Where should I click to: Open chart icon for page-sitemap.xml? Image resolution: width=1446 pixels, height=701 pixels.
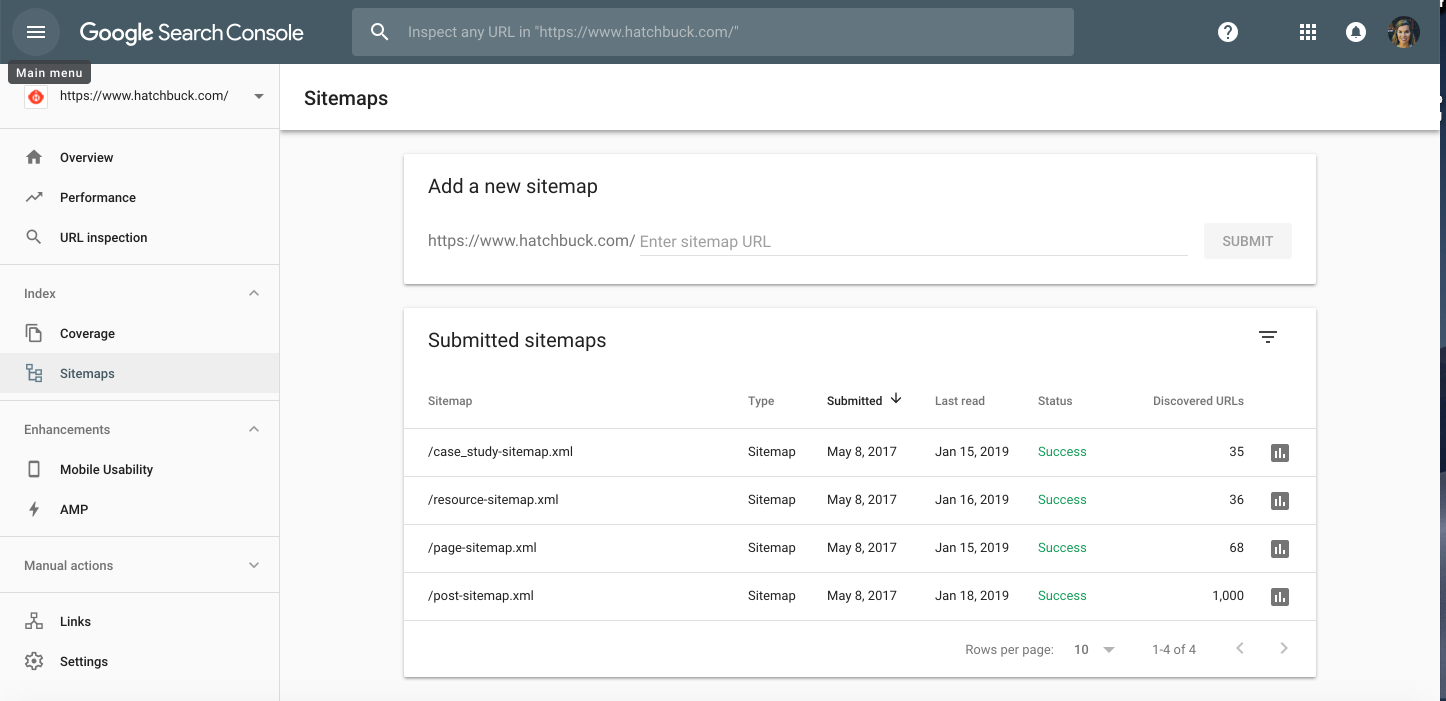coord(1279,549)
